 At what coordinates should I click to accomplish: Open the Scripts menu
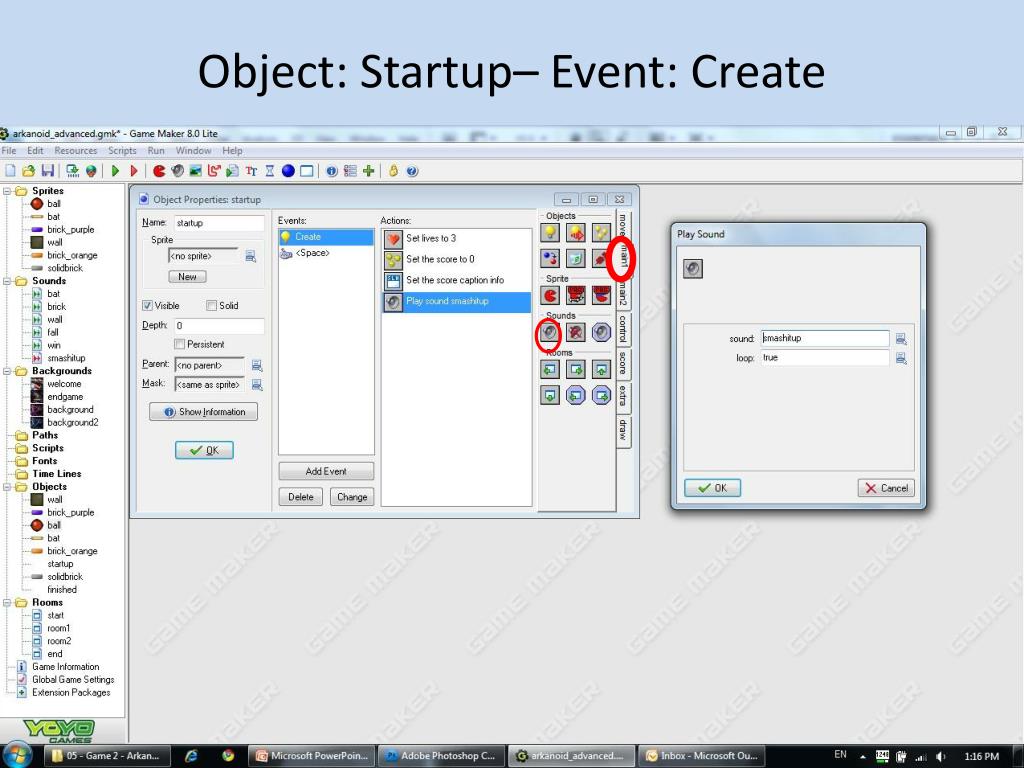pyautogui.click(x=122, y=150)
